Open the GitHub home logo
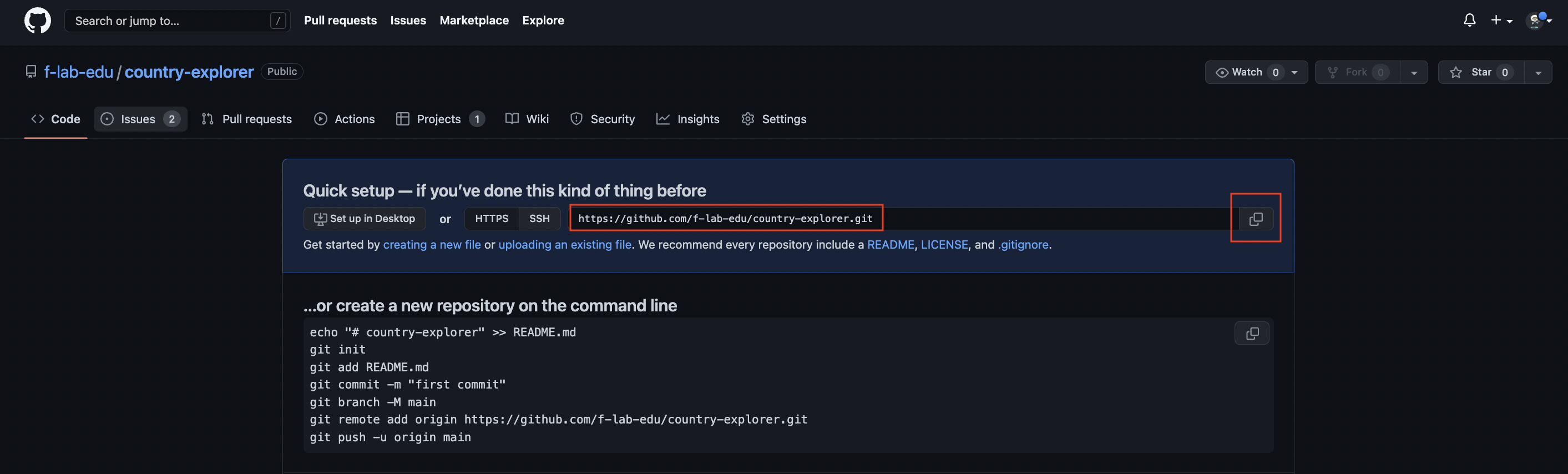Viewport: 1568px width, 474px height. [37, 21]
